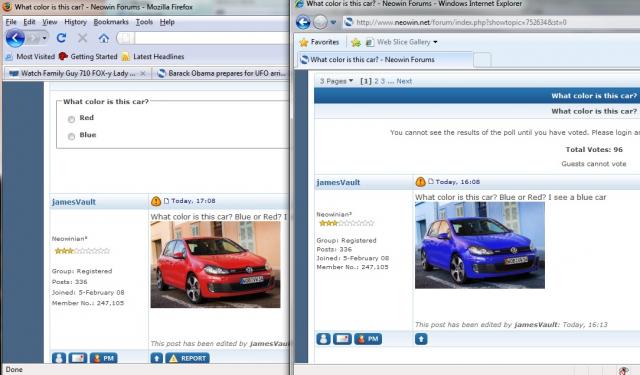This screenshot has height=375, width=640.
Task: Click the PM button in Firefox window
Action: click(104, 358)
